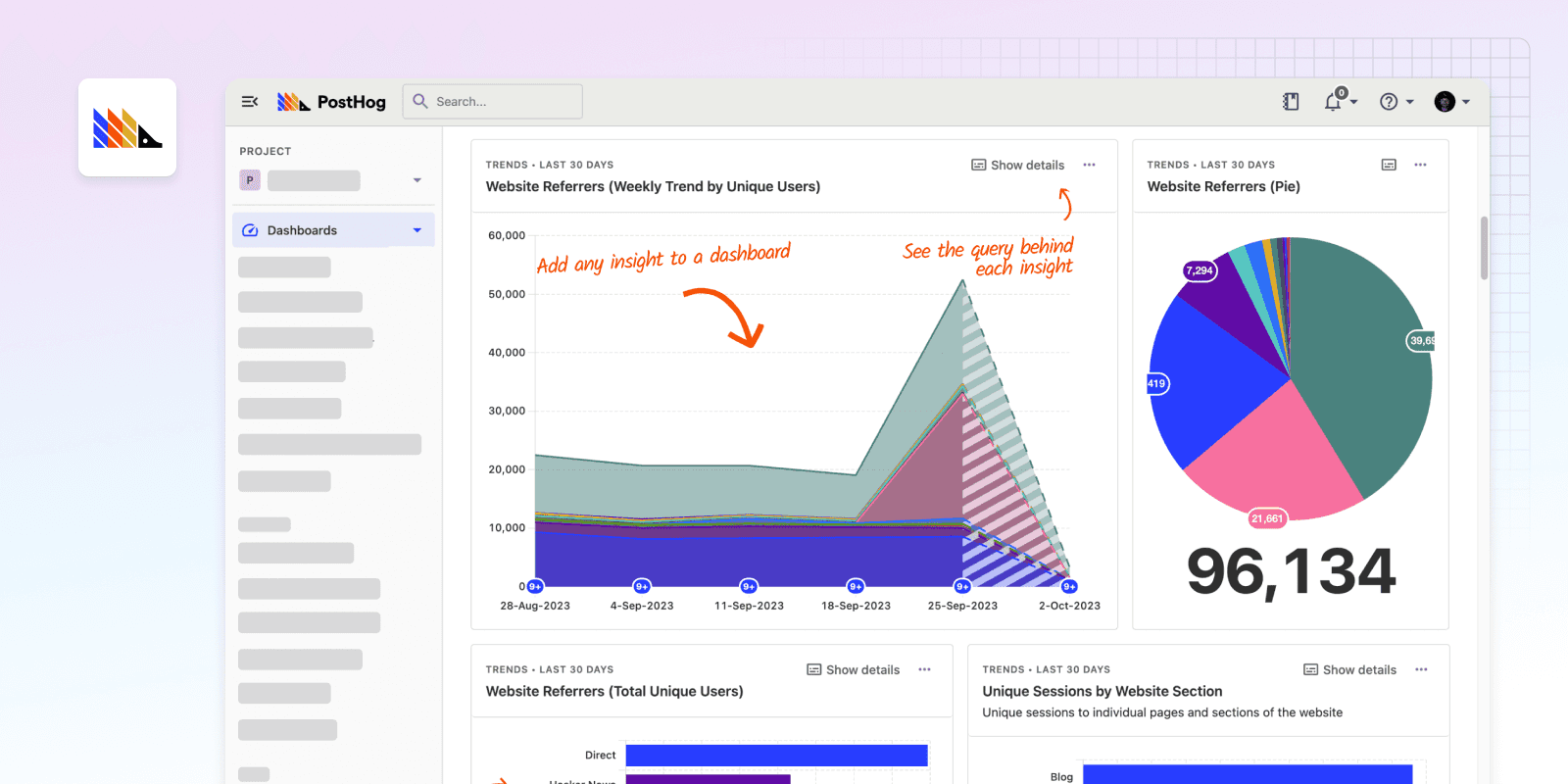Open more options for Total Unique Users insight

tap(924, 669)
